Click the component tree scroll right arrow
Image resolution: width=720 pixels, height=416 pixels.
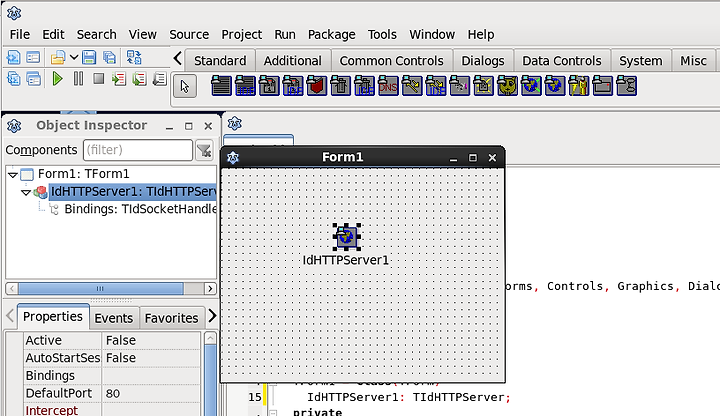210,289
